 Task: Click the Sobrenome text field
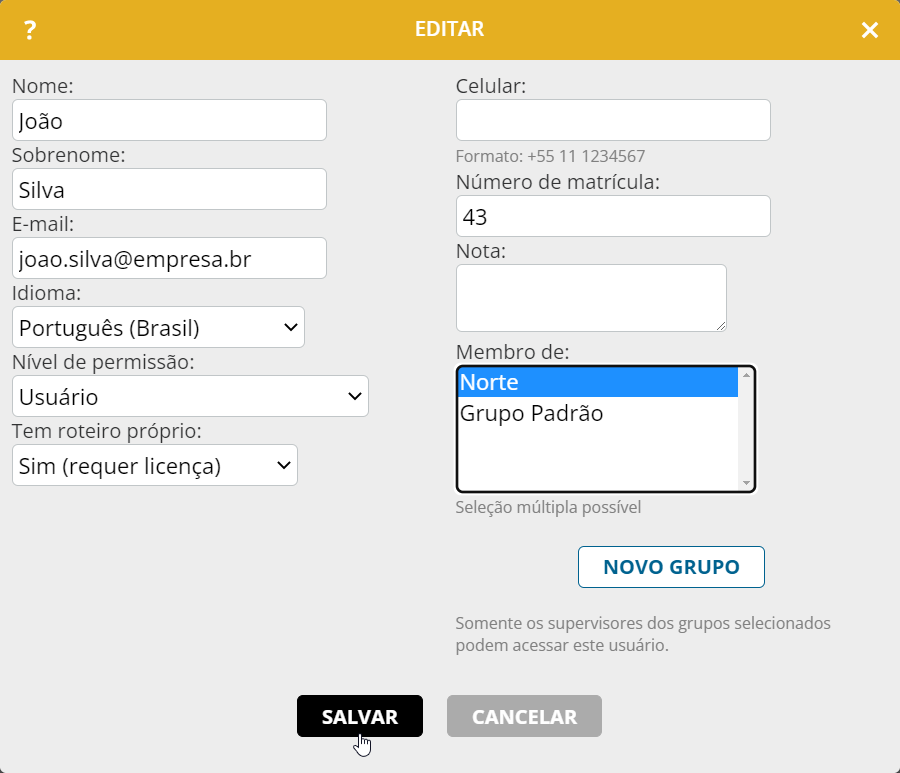click(169, 189)
